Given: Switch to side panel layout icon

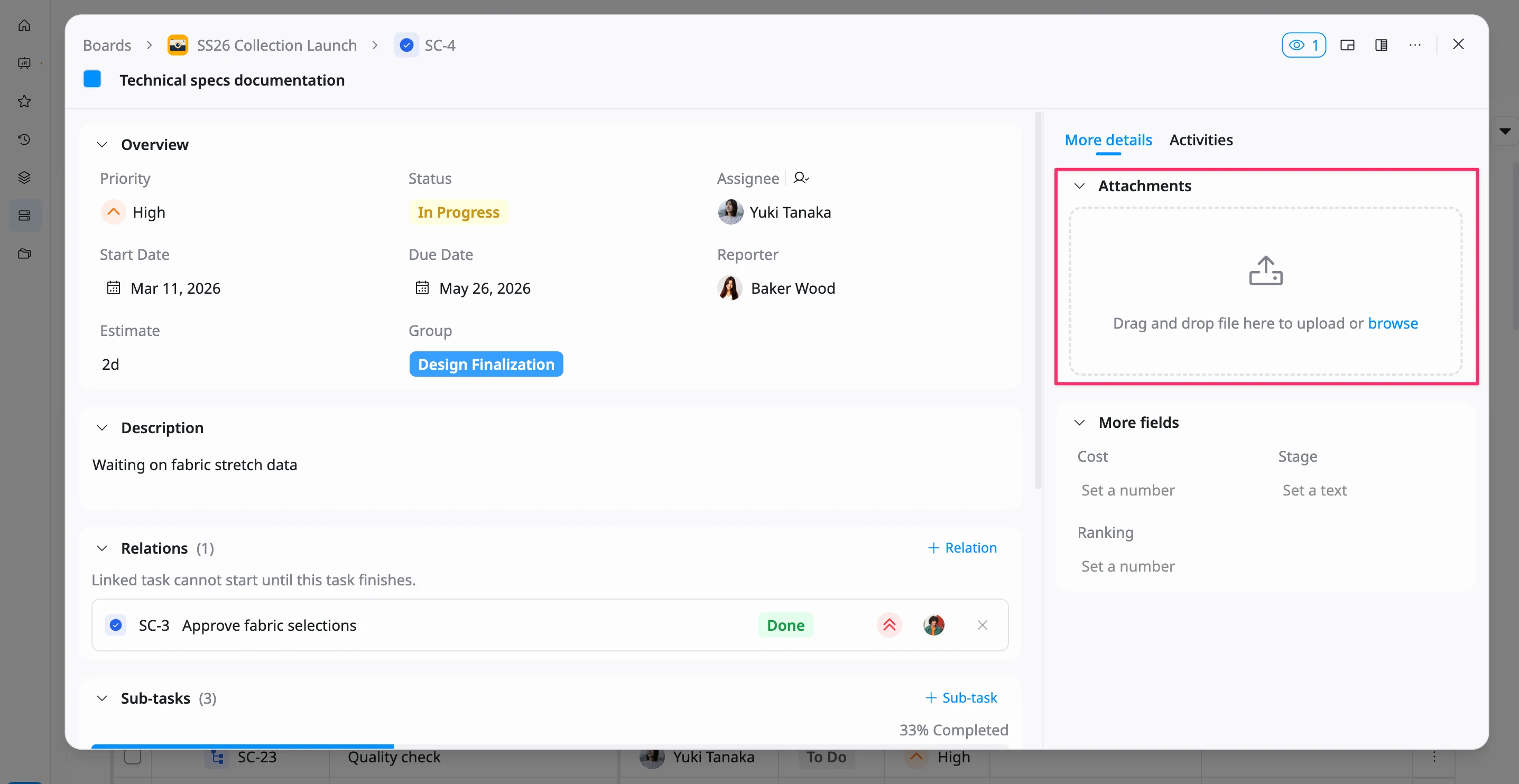Looking at the screenshot, I should tap(1381, 45).
